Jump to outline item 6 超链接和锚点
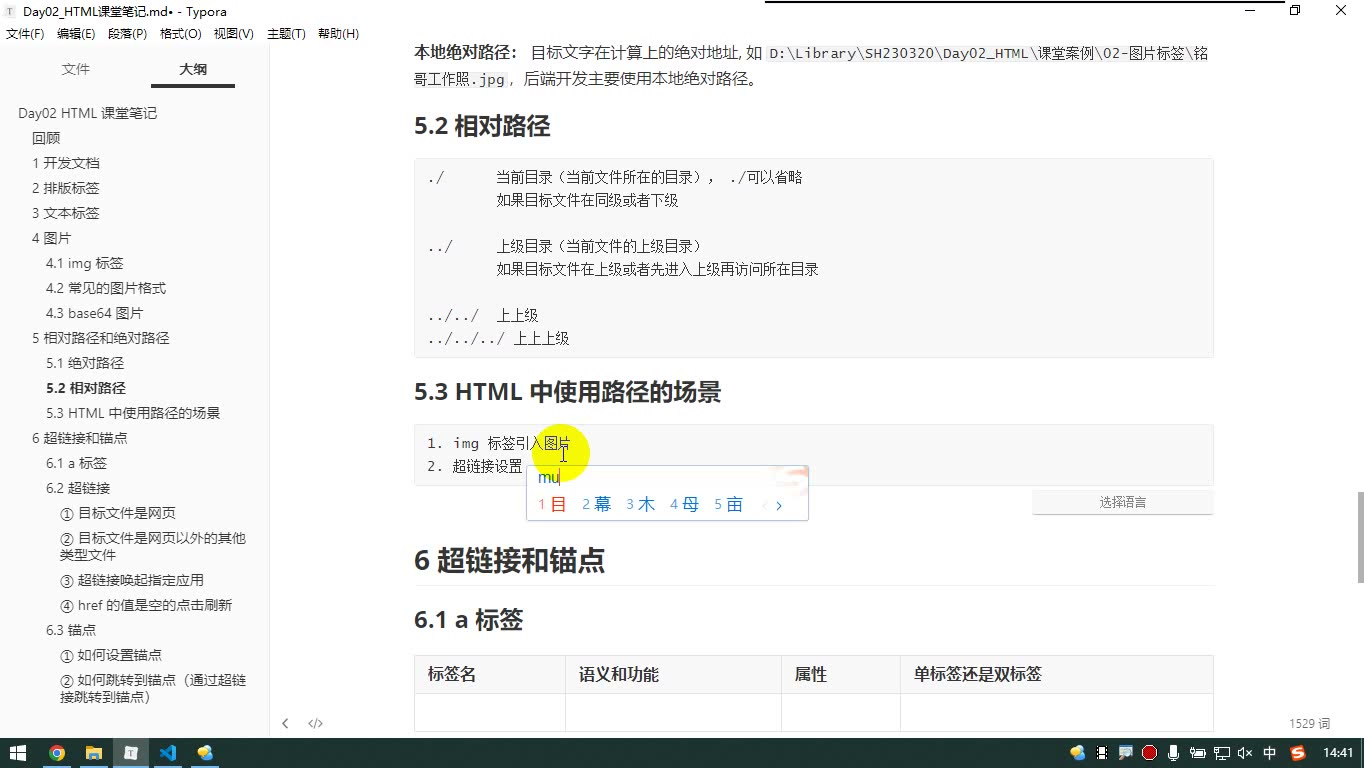 pos(80,438)
